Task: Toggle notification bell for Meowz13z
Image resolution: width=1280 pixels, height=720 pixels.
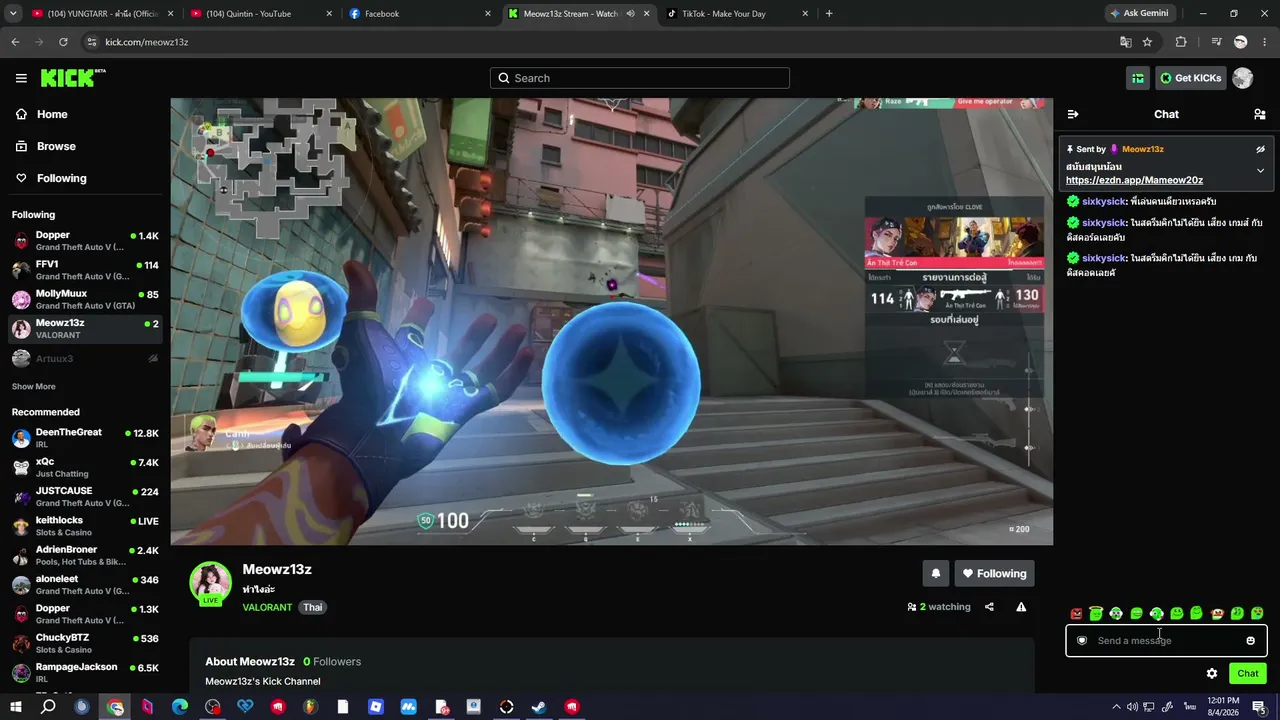Action: (936, 573)
